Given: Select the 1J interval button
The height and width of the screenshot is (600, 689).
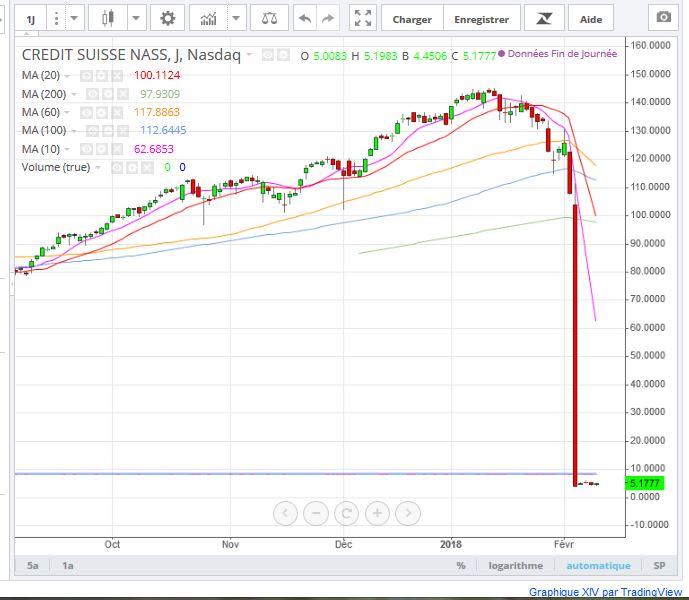Looking at the screenshot, I should pyautogui.click(x=30, y=19).
